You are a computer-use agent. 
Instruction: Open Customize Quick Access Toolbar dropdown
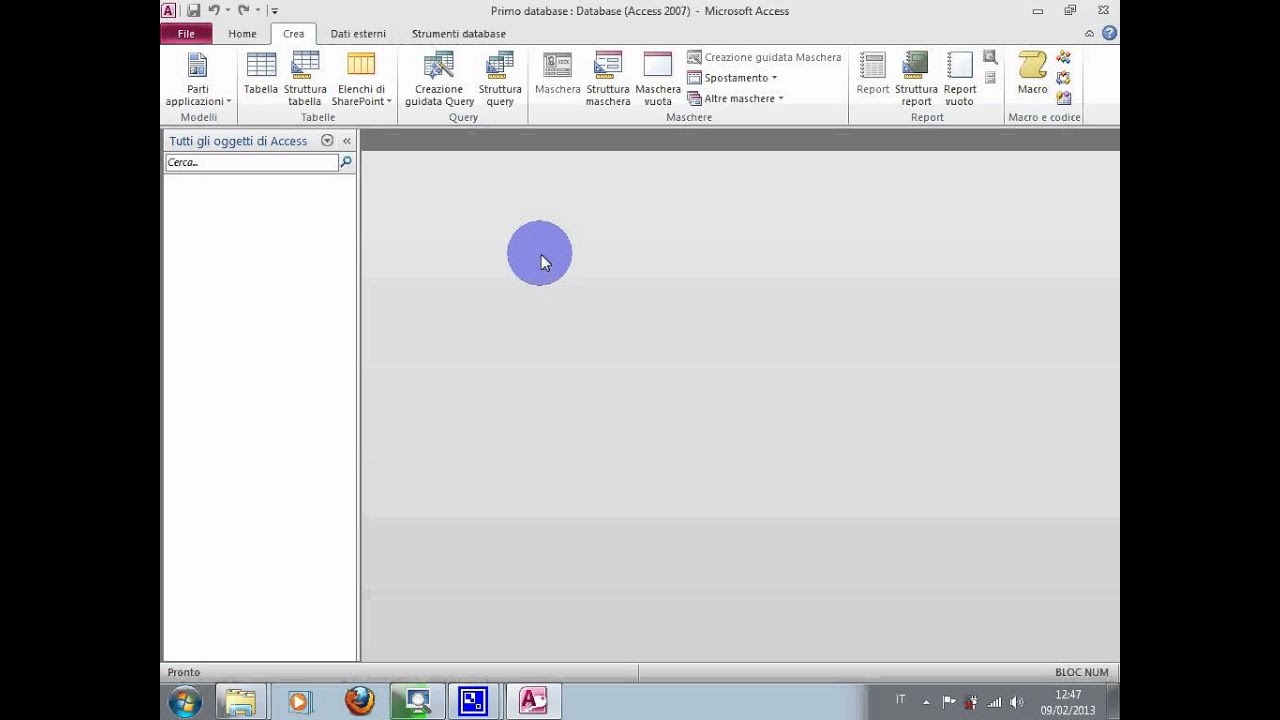(274, 11)
